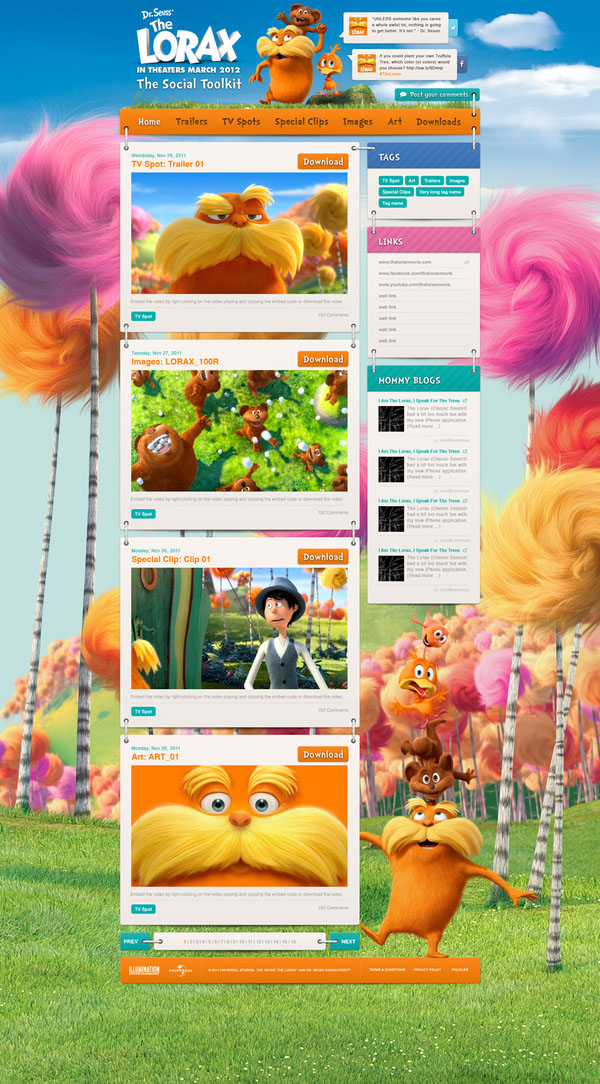Open the 152 Comments link on ART_01 post
Viewport: 600px width, 1084px height.
[333, 908]
